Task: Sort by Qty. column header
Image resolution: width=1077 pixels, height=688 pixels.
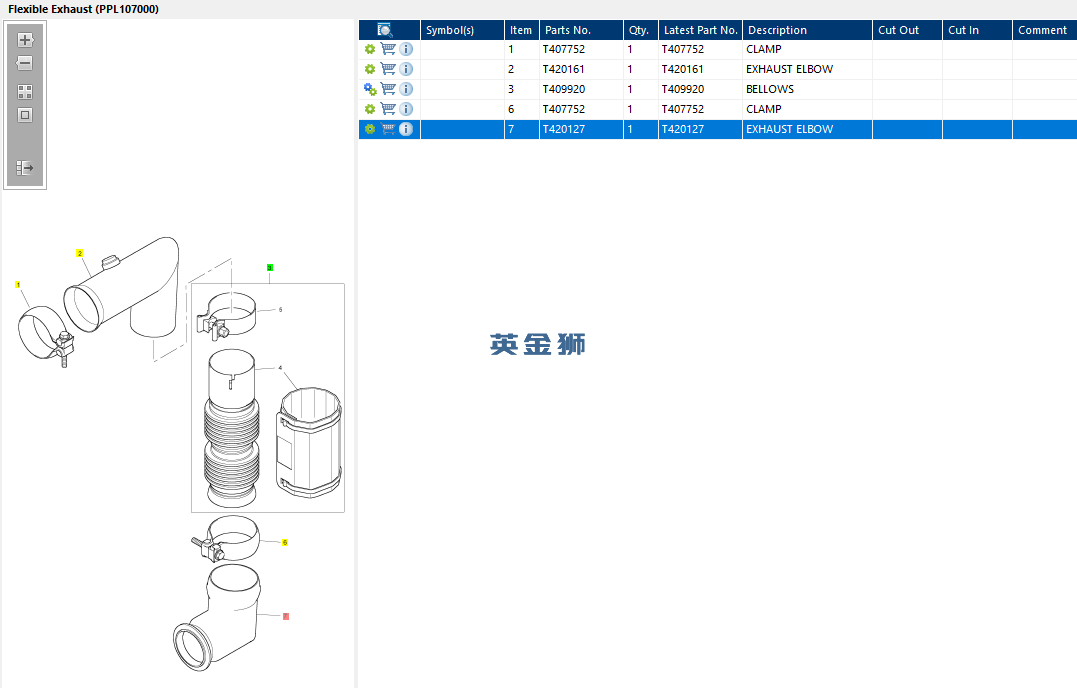Action: point(641,30)
